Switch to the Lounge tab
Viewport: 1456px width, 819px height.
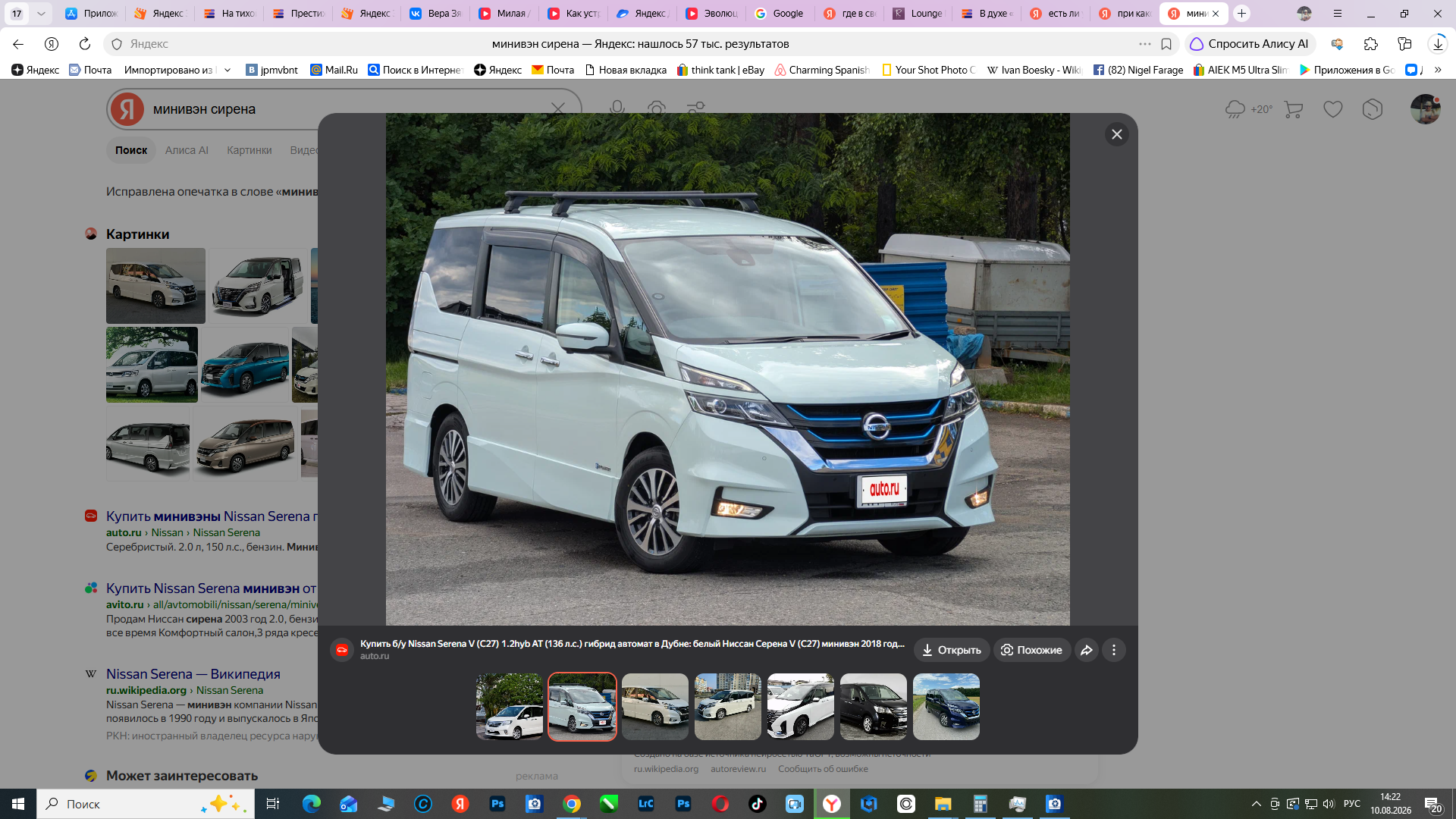pos(918,14)
